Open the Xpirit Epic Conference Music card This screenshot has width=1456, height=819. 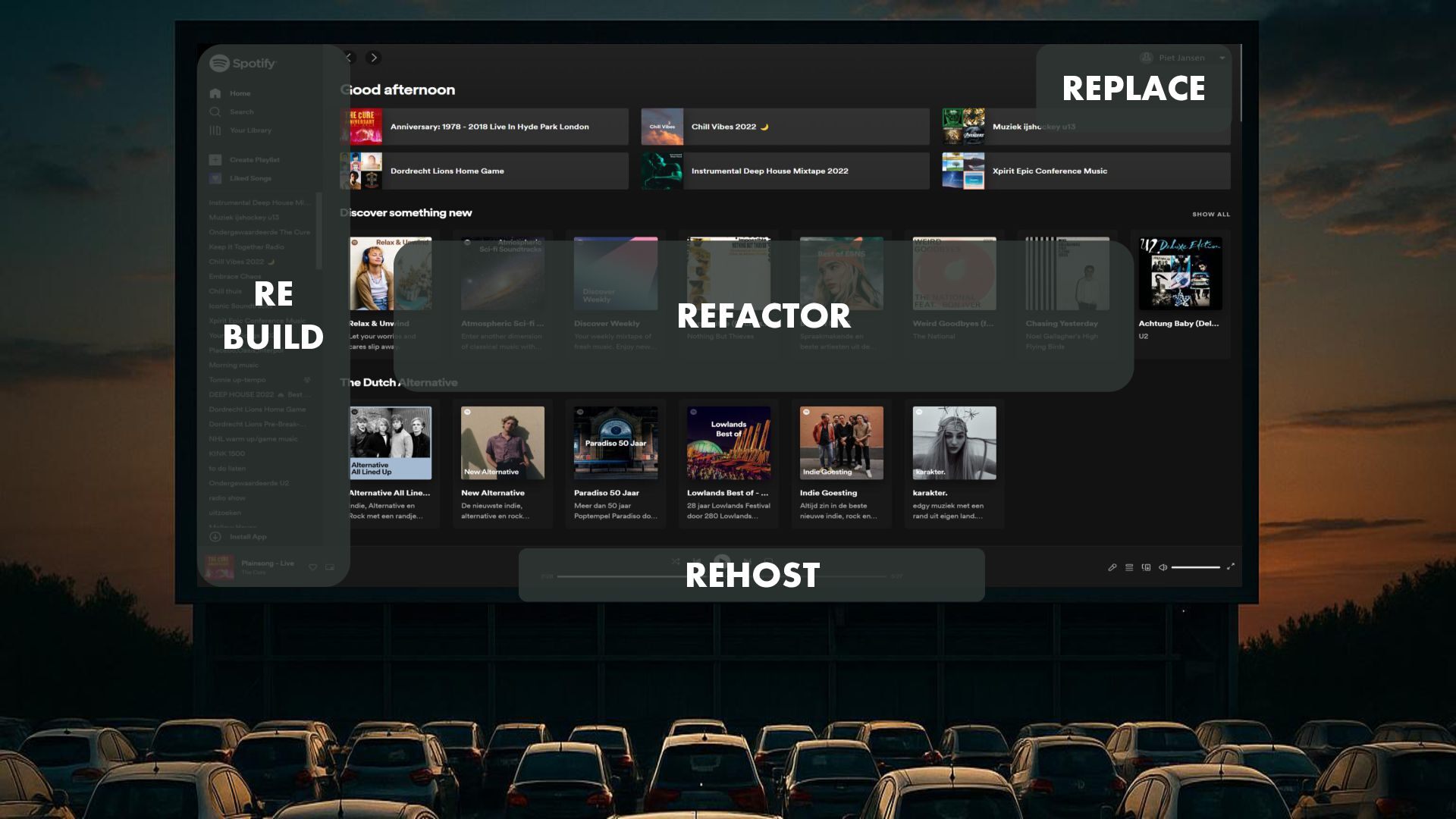pos(1087,171)
